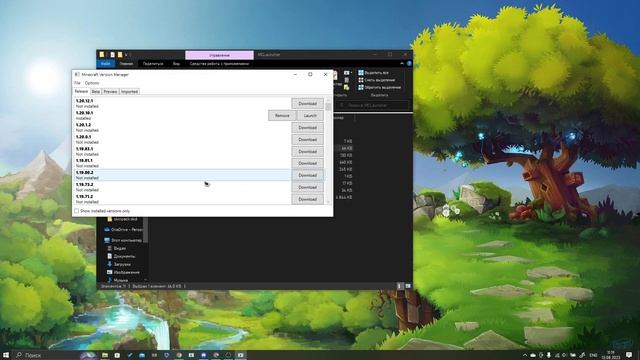Click Управление contextual tab in Explorer

pyautogui.click(x=219, y=55)
